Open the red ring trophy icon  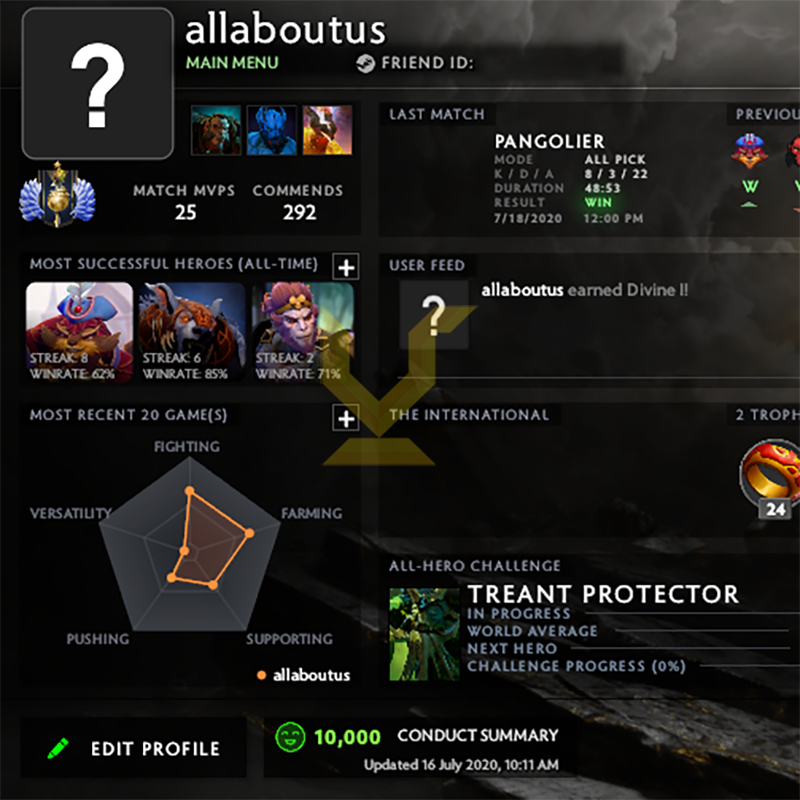tap(769, 472)
